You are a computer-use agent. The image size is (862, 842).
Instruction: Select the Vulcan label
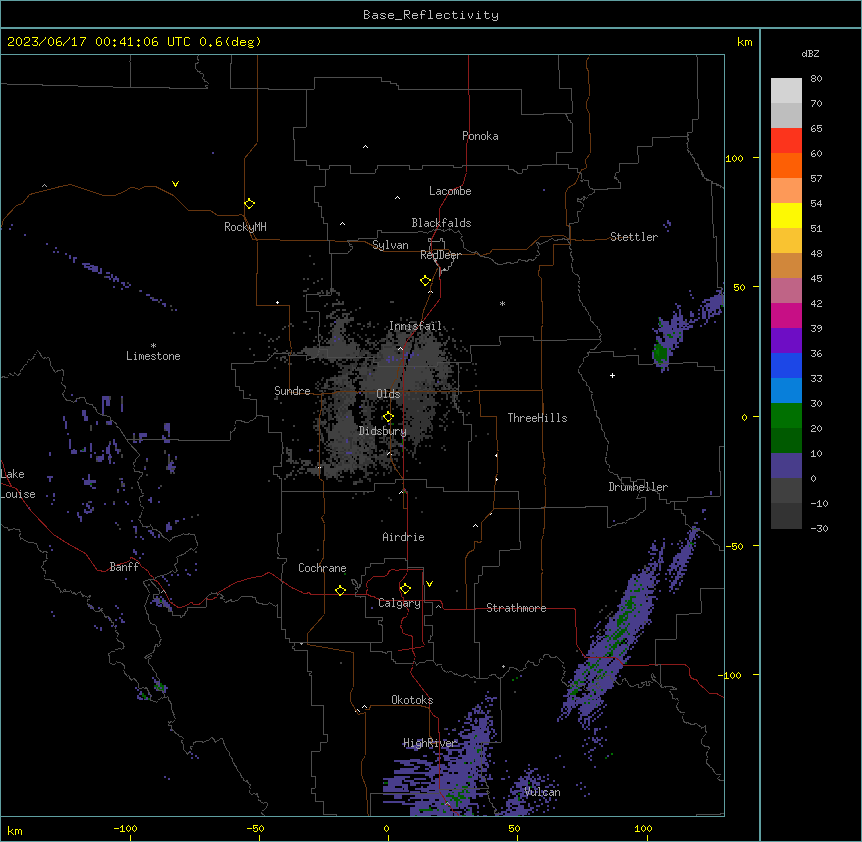coord(542,792)
